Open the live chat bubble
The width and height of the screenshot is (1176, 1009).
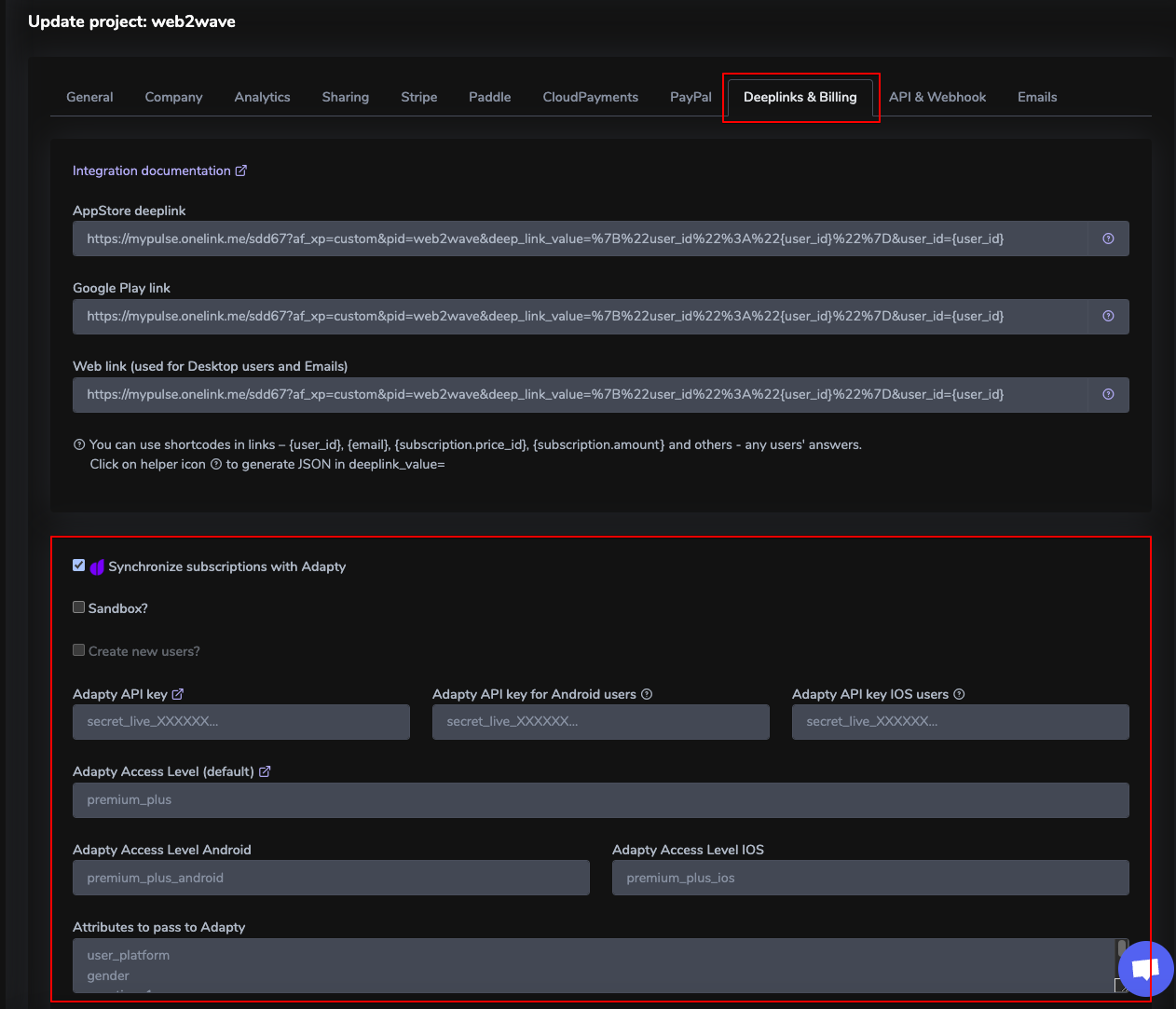click(1145, 969)
